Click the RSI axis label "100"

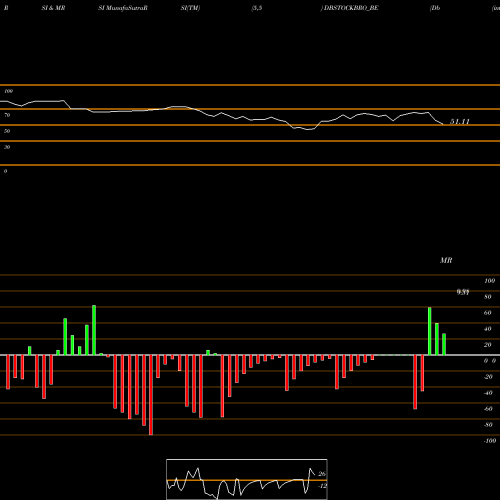(x=8, y=91)
